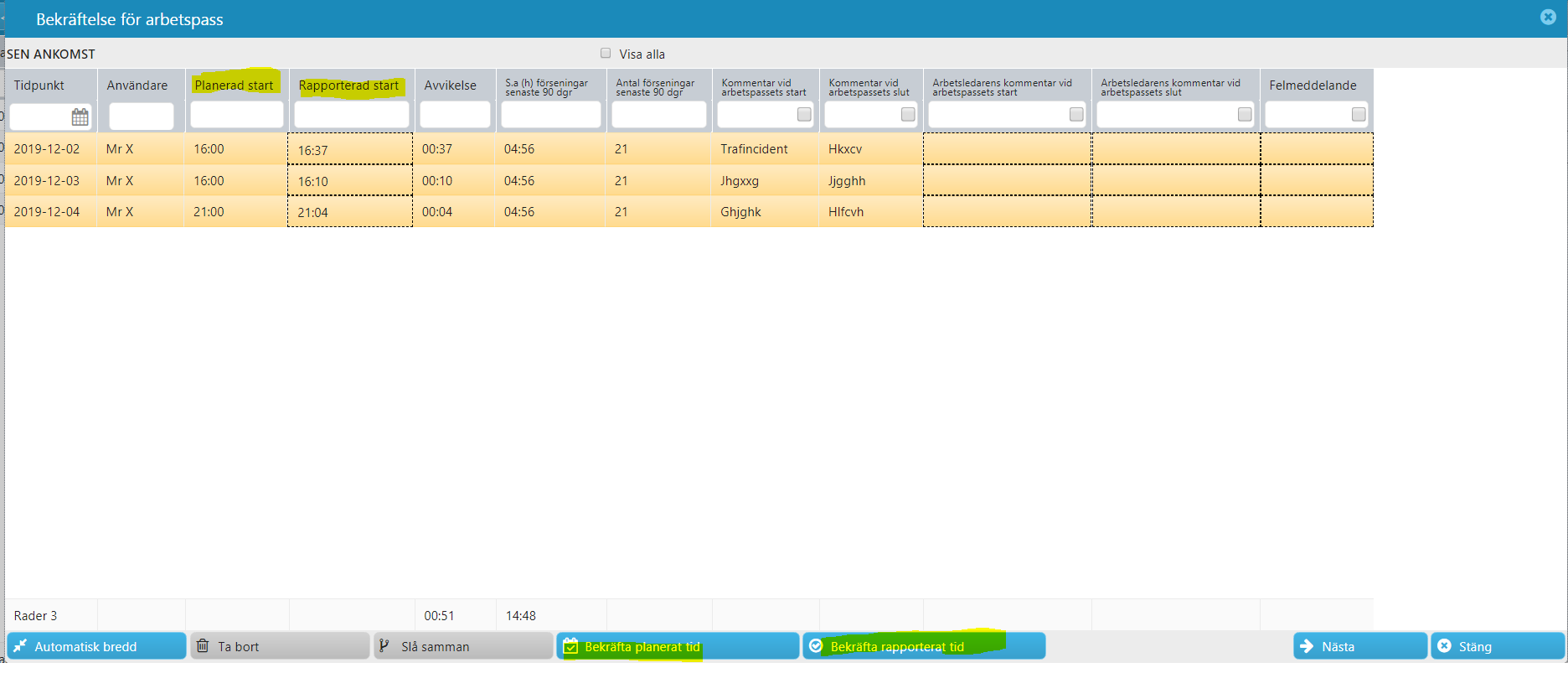1568x673 pixels.
Task: Toggle the Kommentar vid arbetspassets start filter checkbox
Action: (x=804, y=114)
